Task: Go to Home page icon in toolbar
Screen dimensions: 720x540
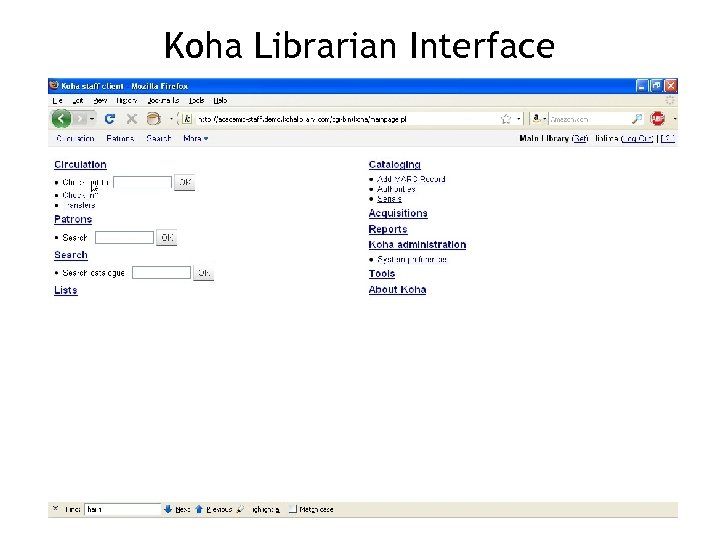Action: (x=153, y=119)
